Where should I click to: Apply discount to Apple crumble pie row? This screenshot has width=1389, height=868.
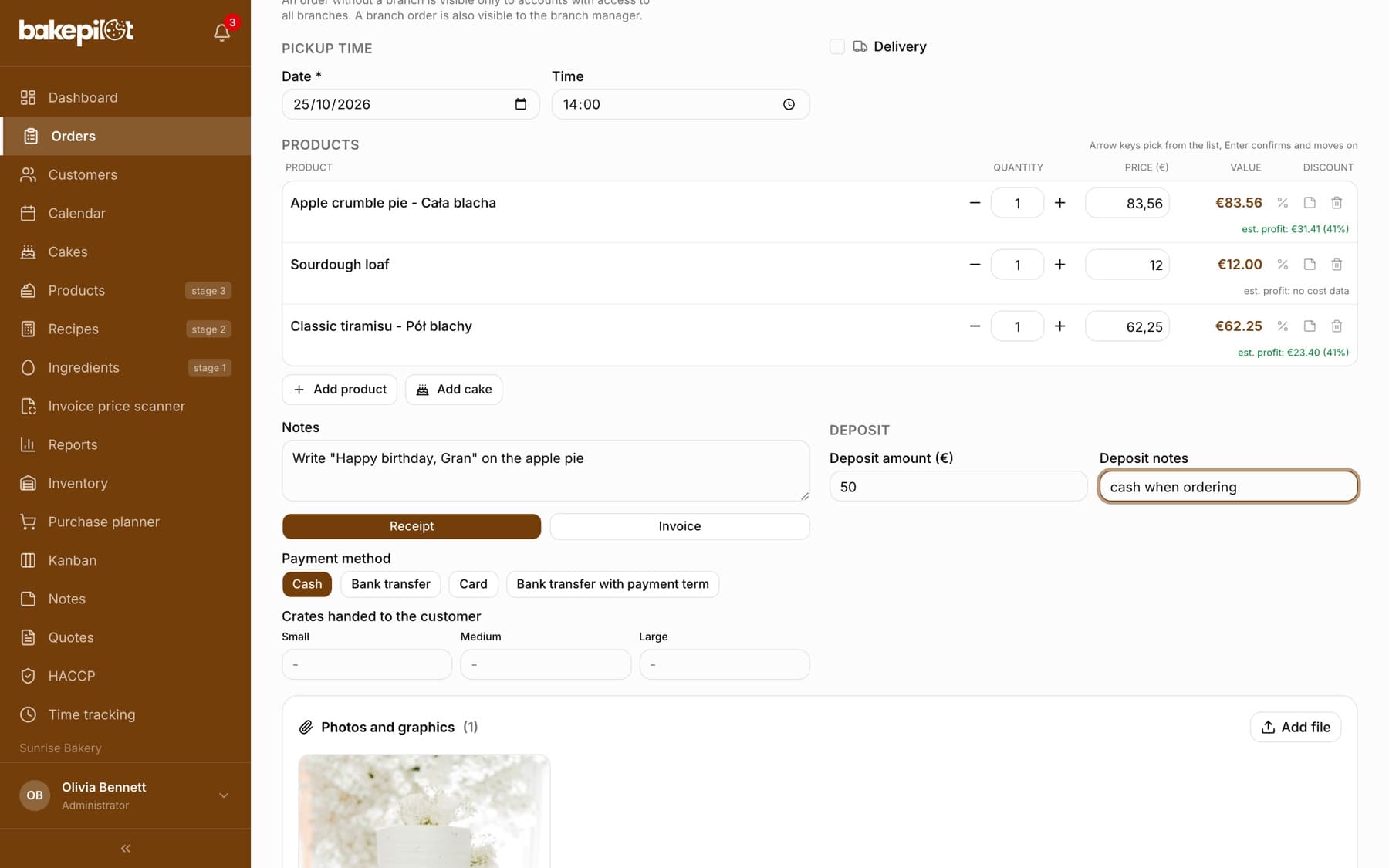pyautogui.click(x=1283, y=203)
